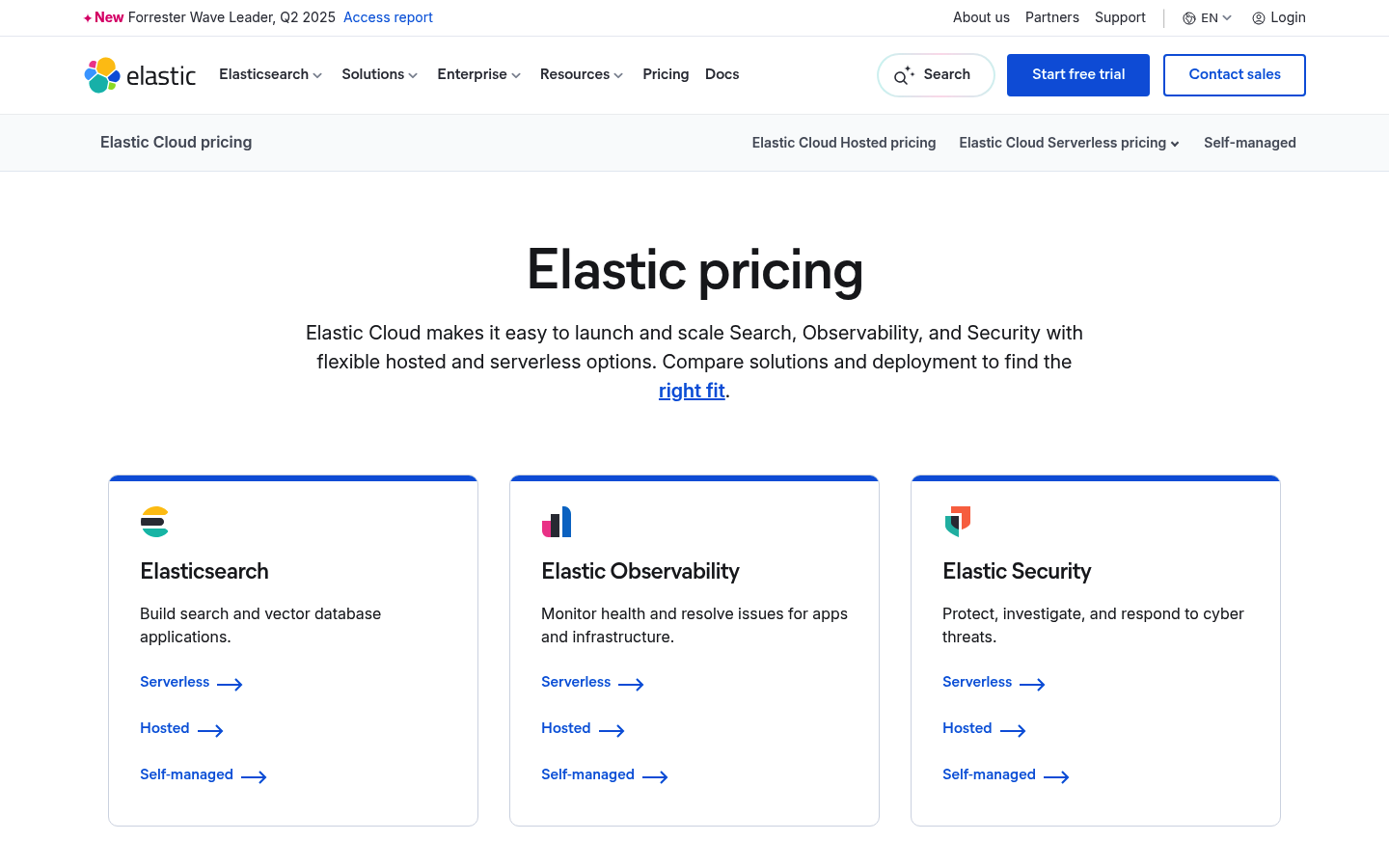1389x868 pixels.
Task: Click the Elastic pricing main heading
Action: point(694,269)
